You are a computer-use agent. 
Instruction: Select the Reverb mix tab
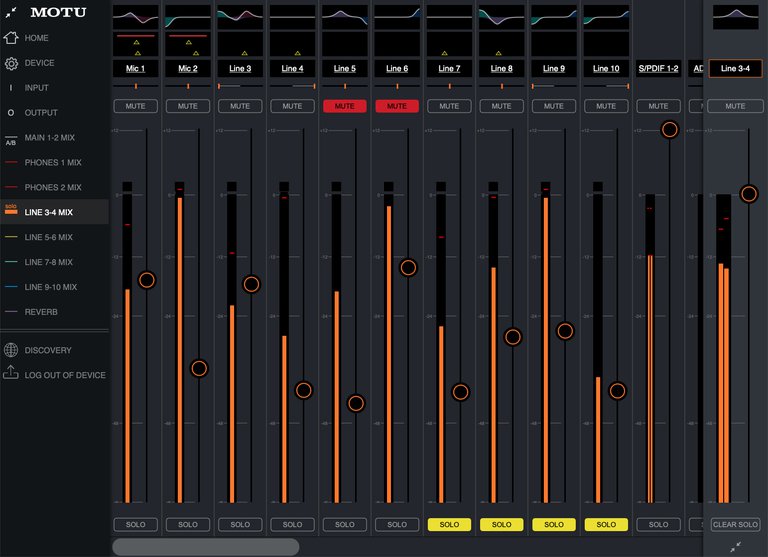pyautogui.click(x=41, y=312)
